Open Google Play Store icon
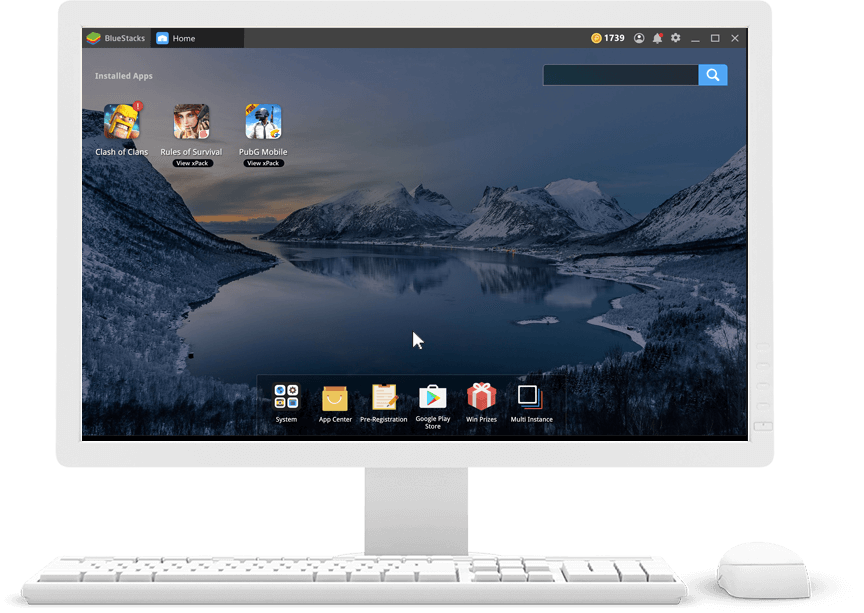This screenshot has width=864, height=613. [433, 397]
